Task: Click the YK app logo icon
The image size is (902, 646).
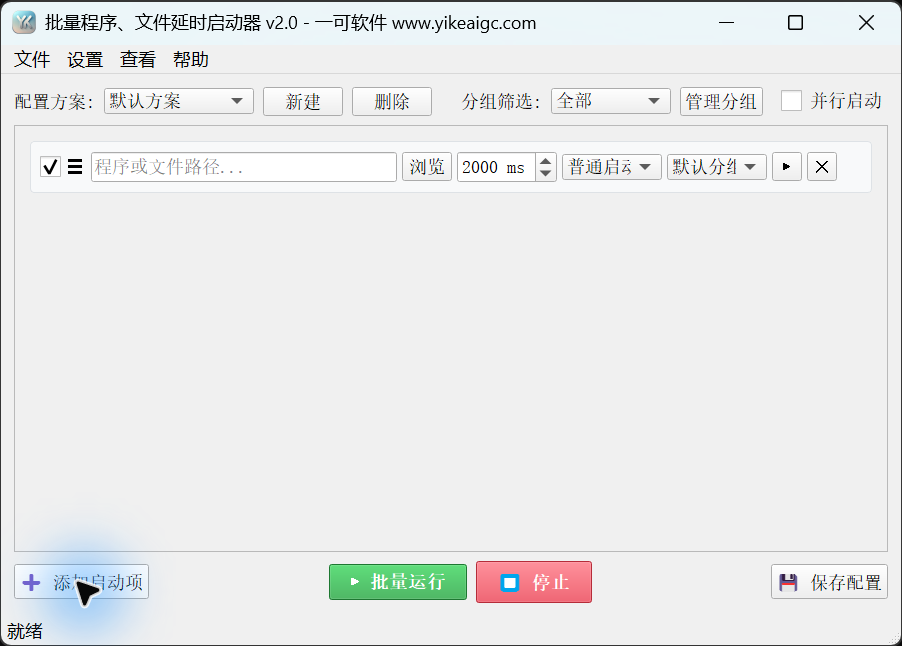Action: pos(24,23)
